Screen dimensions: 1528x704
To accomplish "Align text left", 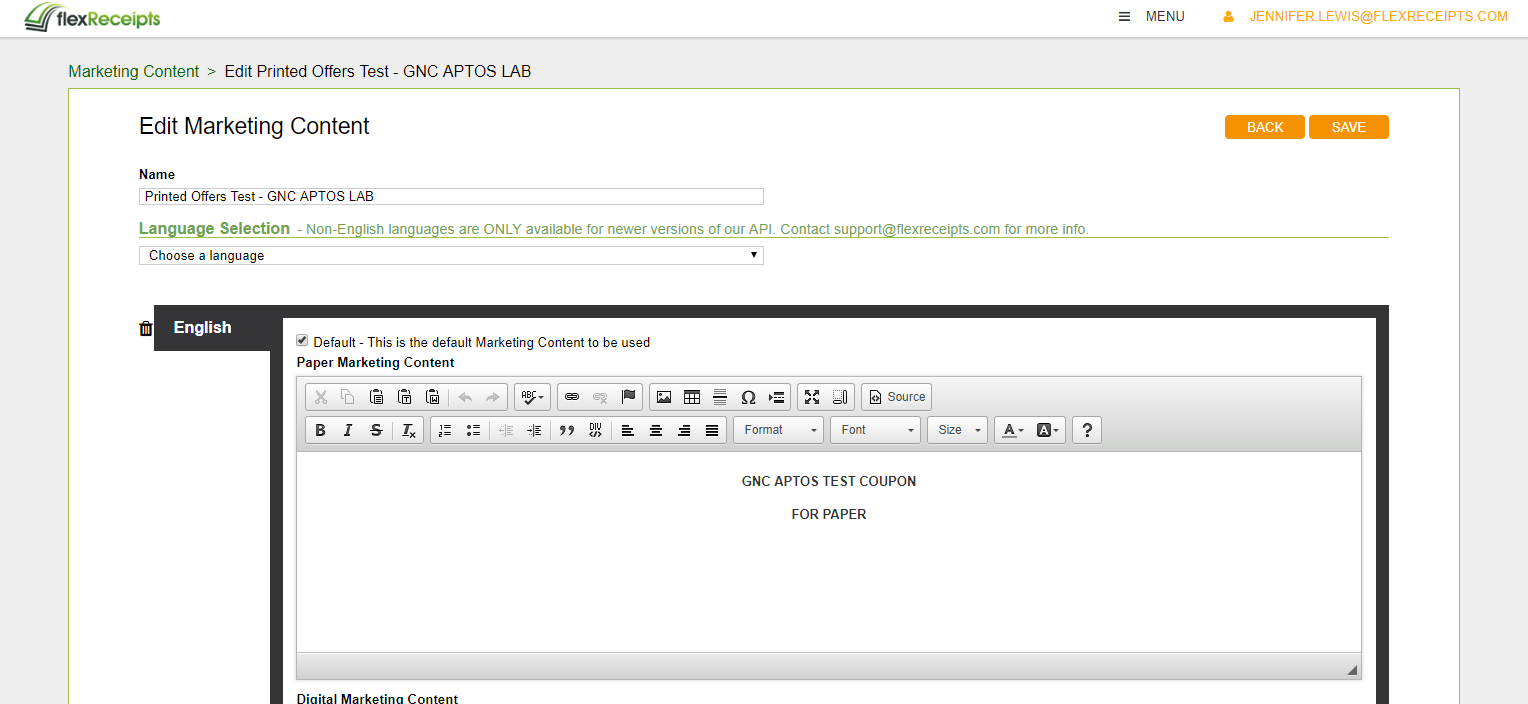I will (x=628, y=430).
